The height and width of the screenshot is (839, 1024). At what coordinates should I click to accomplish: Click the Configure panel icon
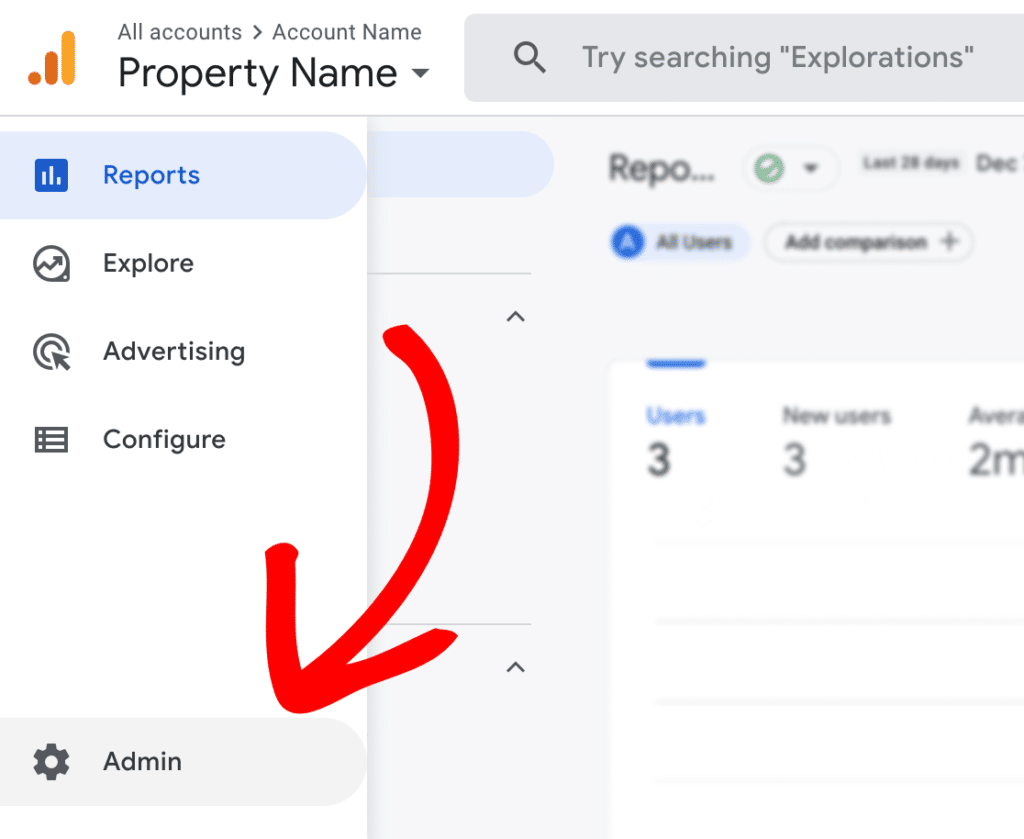pyautogui.click(x=51, y=439)
